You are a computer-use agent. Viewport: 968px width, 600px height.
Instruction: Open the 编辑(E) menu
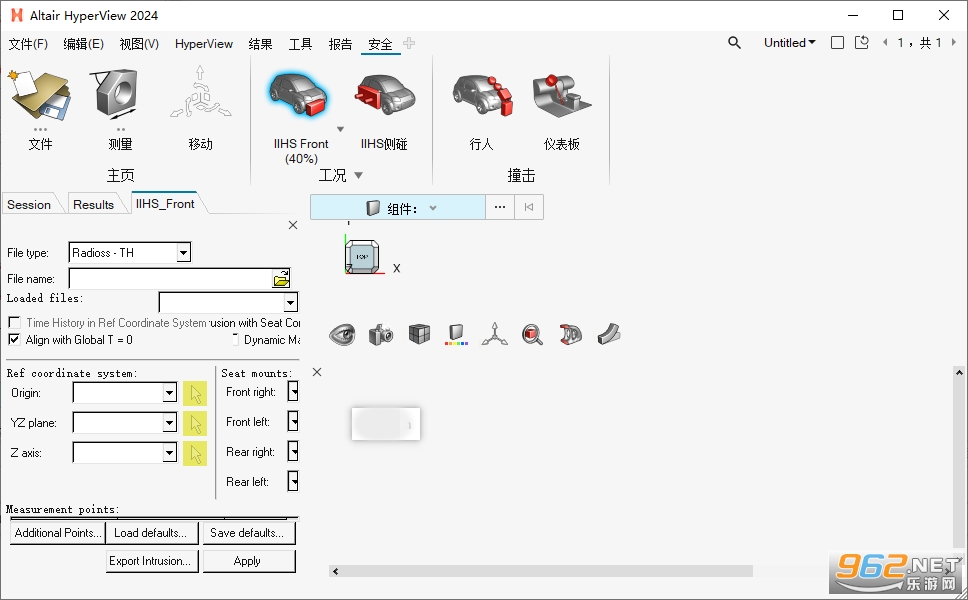click(x=83, y=44)
